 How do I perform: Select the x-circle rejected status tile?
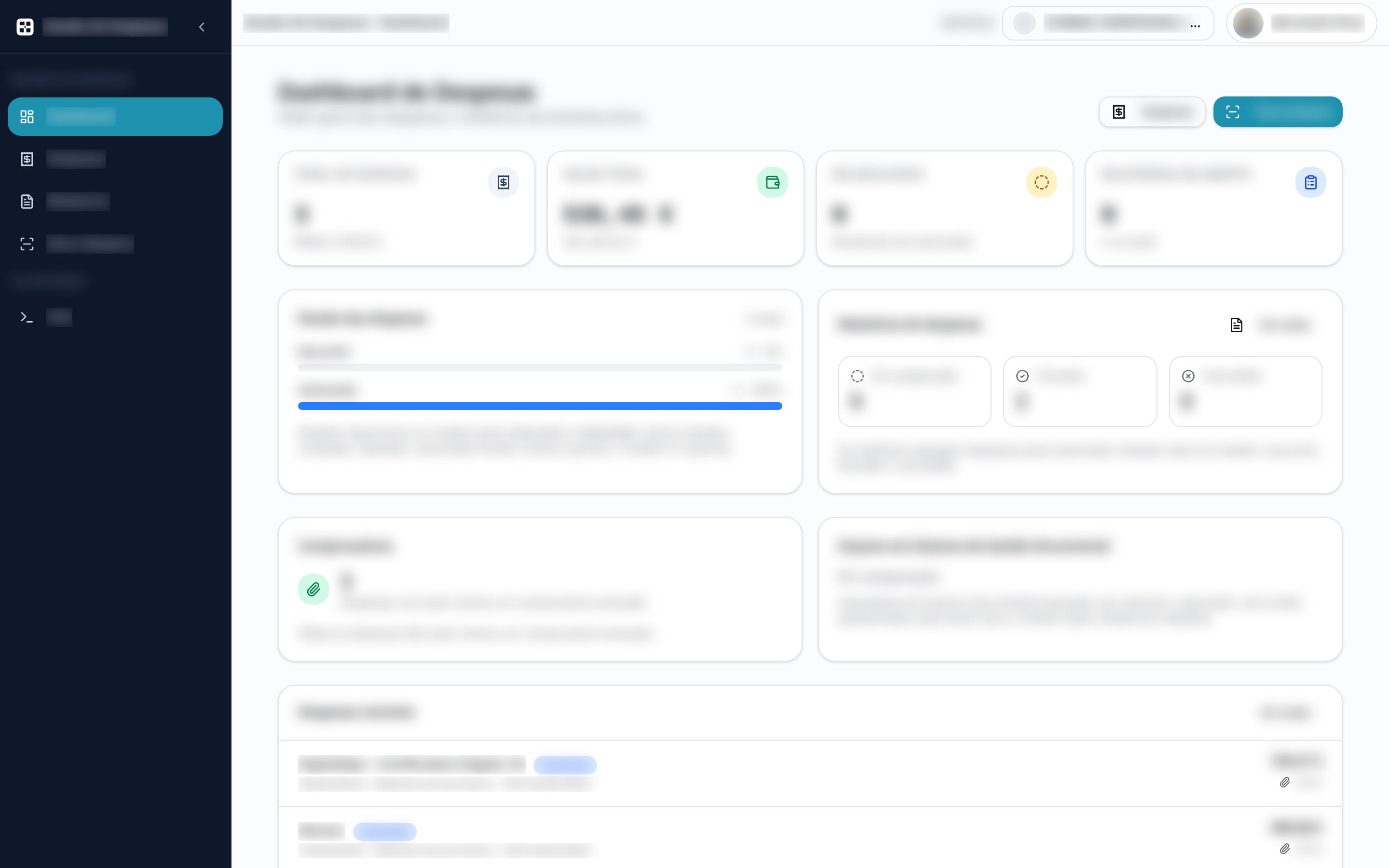[x=1245, y=392]
